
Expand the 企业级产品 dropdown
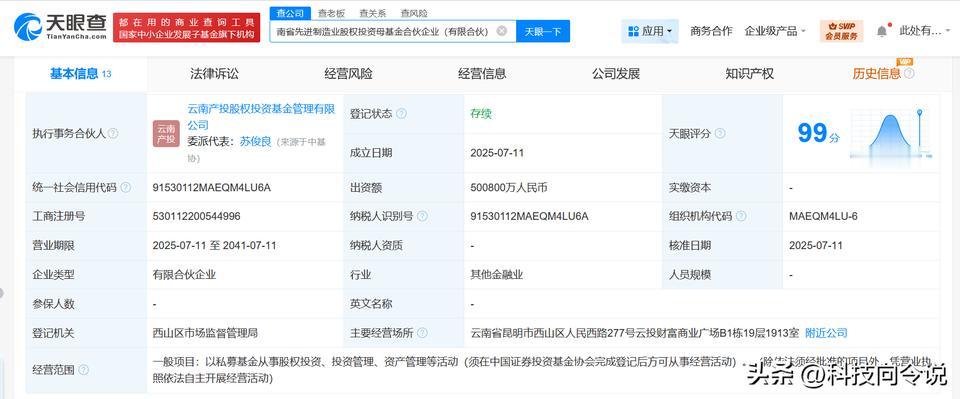tap(775, 31)
